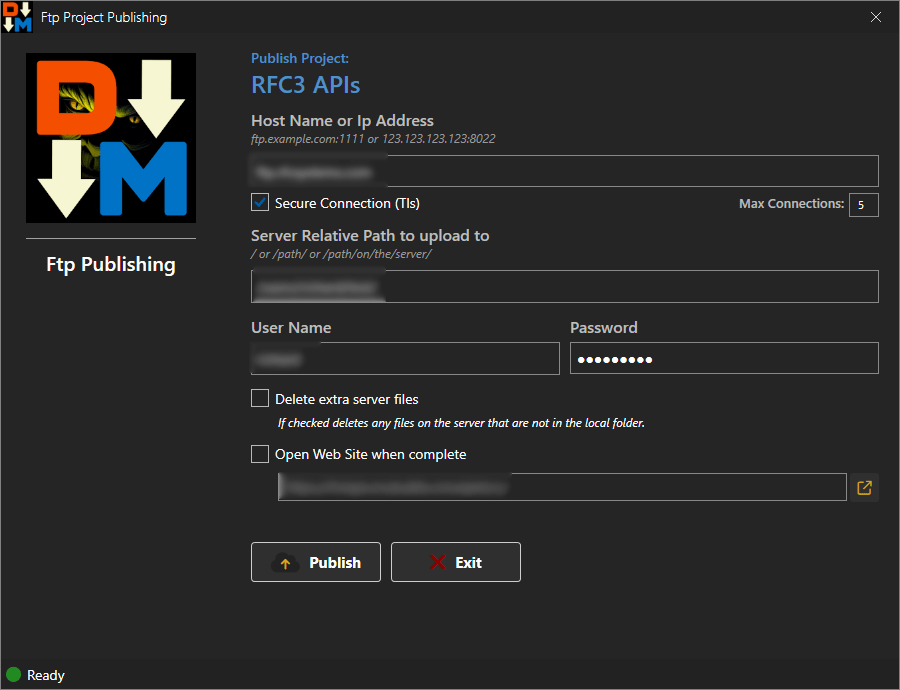900x690 pixels.
Task: Check Open Web Site when complete
Action: pyautogui.click(x=260, y=454)
